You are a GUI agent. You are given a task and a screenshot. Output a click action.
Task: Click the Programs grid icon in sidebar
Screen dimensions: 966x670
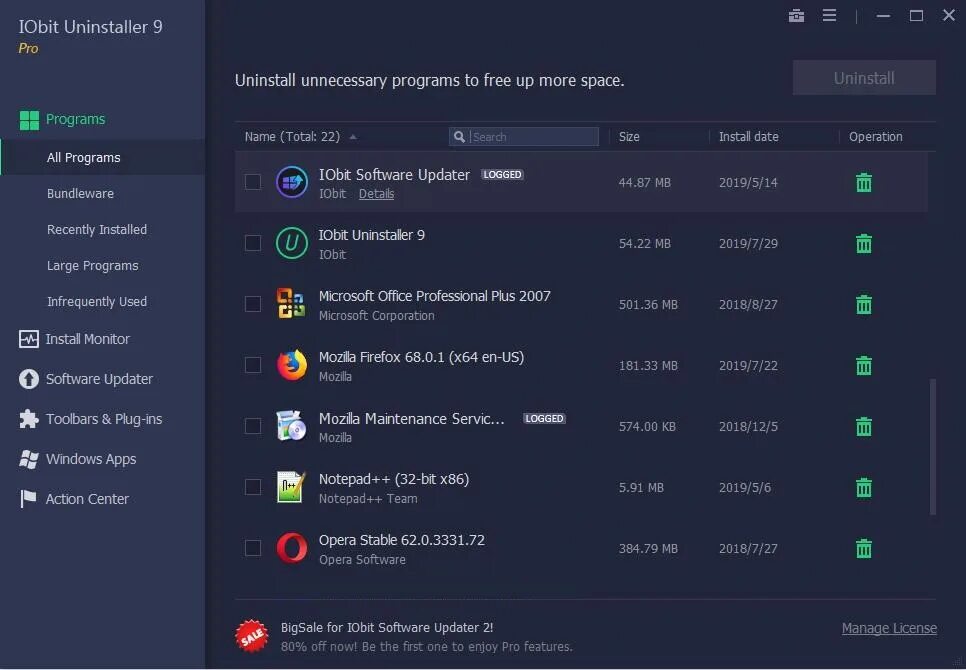29,120
